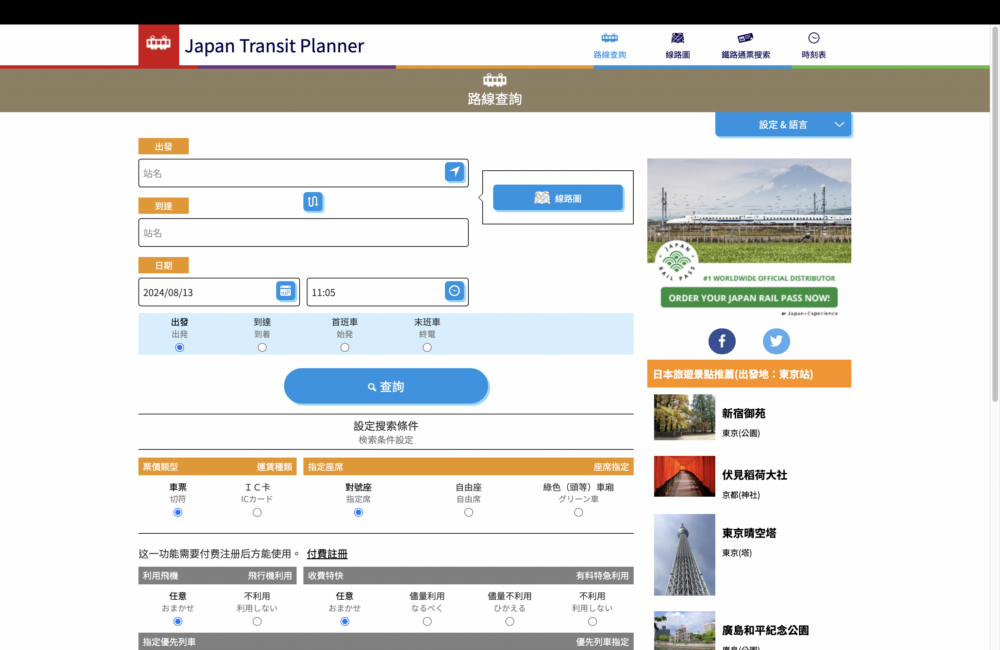The image size is (1000, 650).
Task: Open Twitter share icon
Action: coord(776,341)
